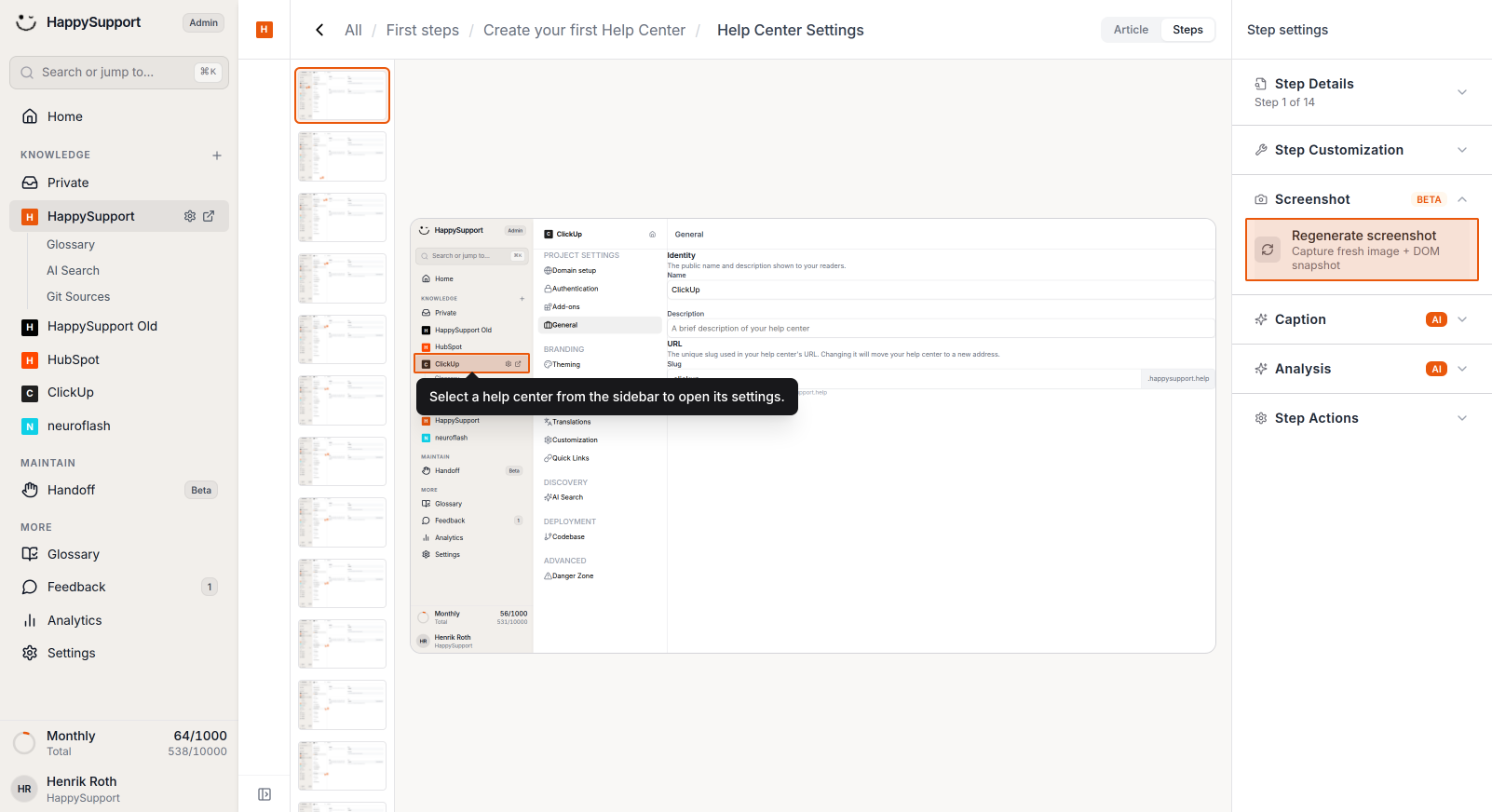This screenshot has height=812, width=1492.
Task: Collapse the sidebar with the panel icon
Action: (264, 794)
